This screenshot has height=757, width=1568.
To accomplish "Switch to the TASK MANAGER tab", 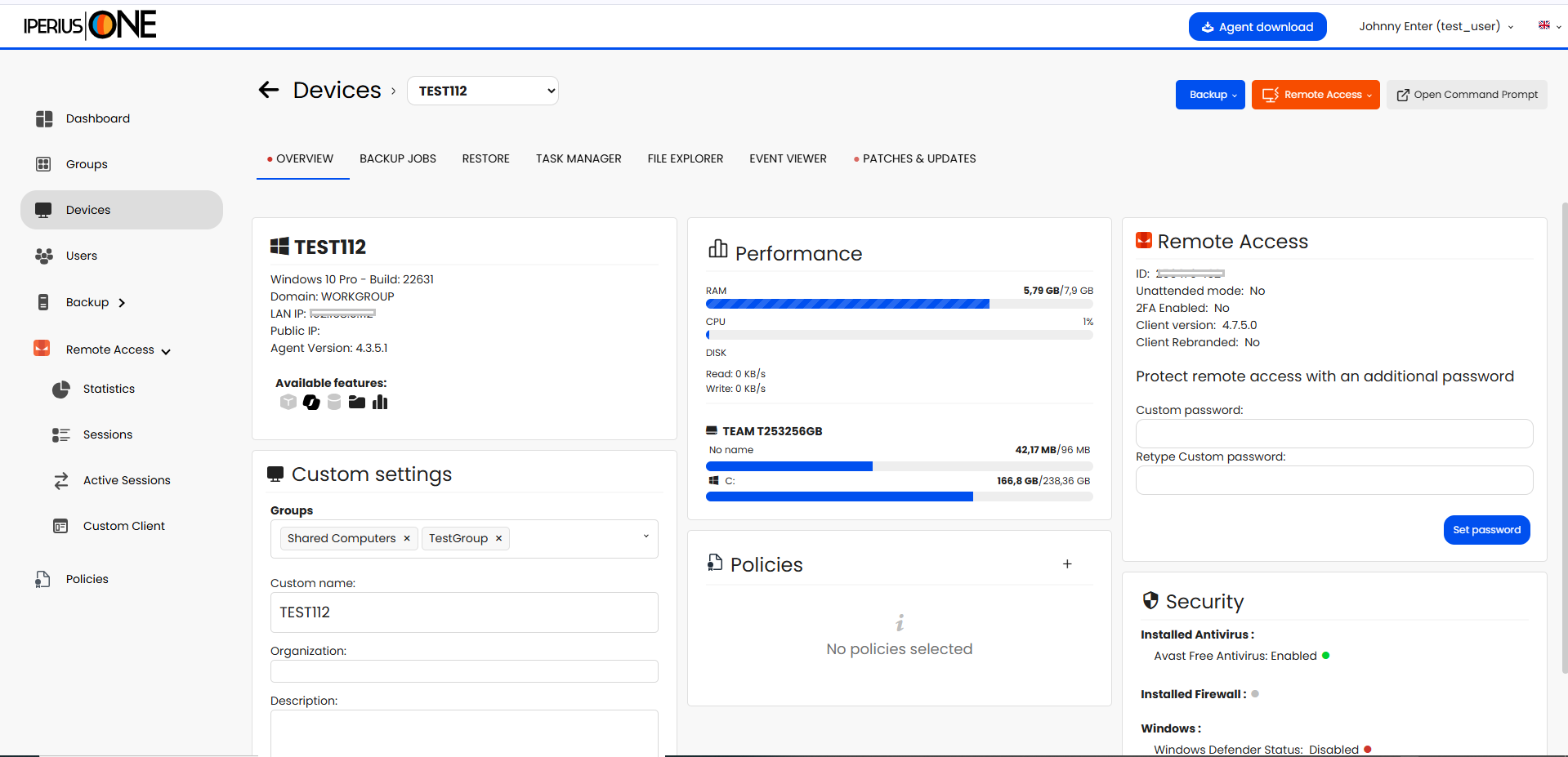I will click(579, 159).
